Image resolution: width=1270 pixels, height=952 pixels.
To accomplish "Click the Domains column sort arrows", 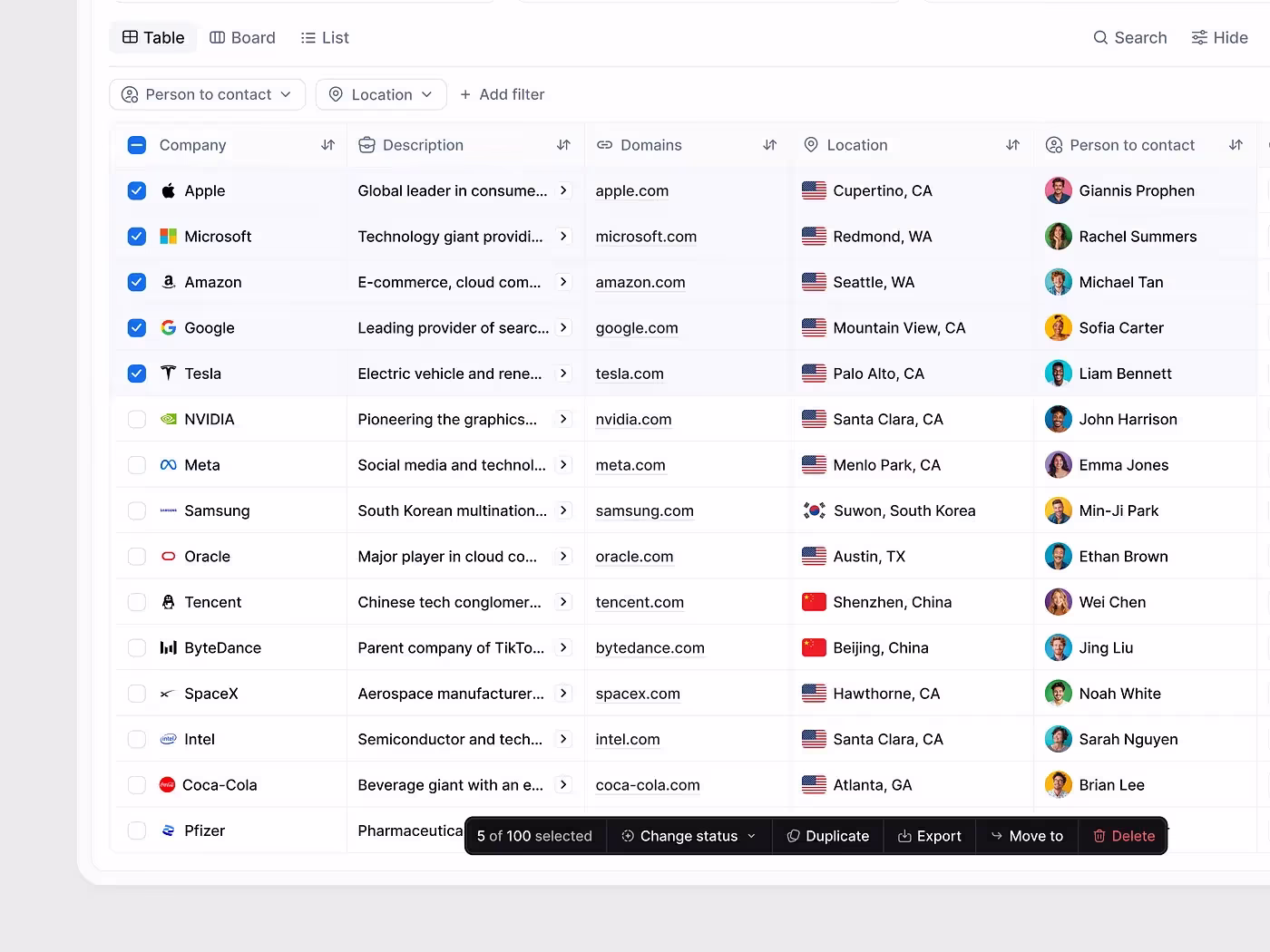I will pos(770,145).
